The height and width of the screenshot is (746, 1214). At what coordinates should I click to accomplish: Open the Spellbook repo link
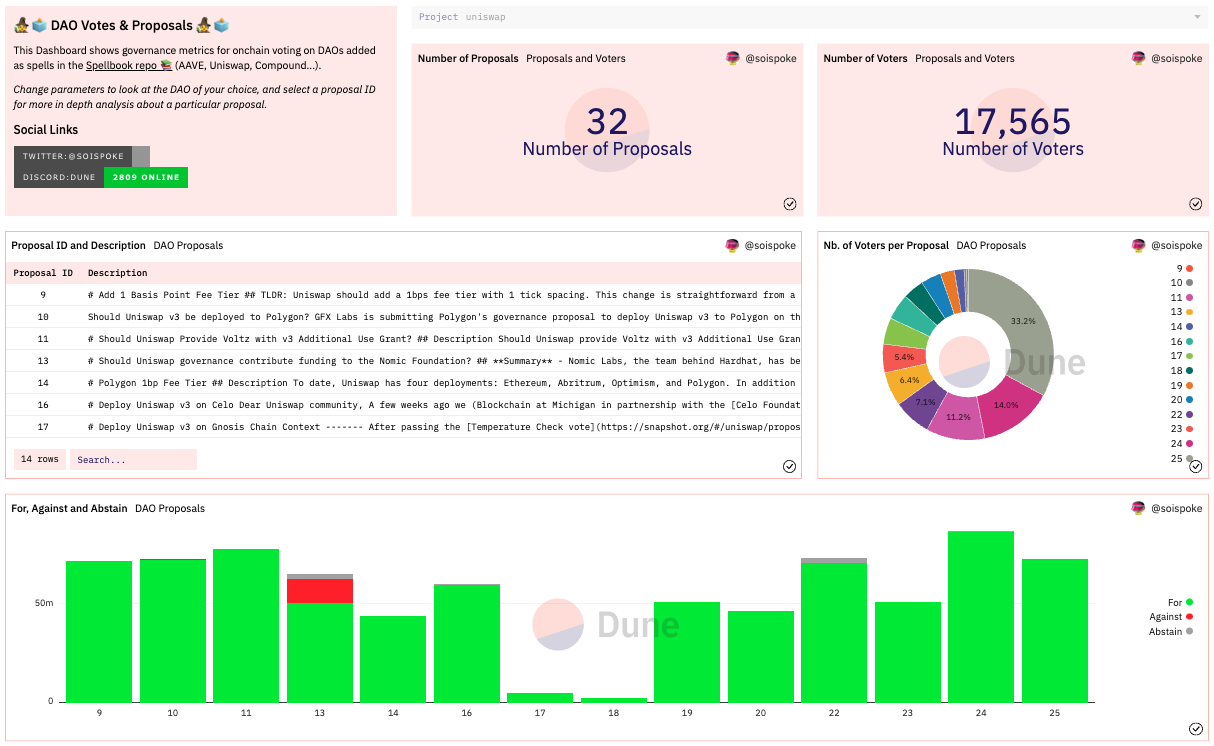[x=129, y=65]
